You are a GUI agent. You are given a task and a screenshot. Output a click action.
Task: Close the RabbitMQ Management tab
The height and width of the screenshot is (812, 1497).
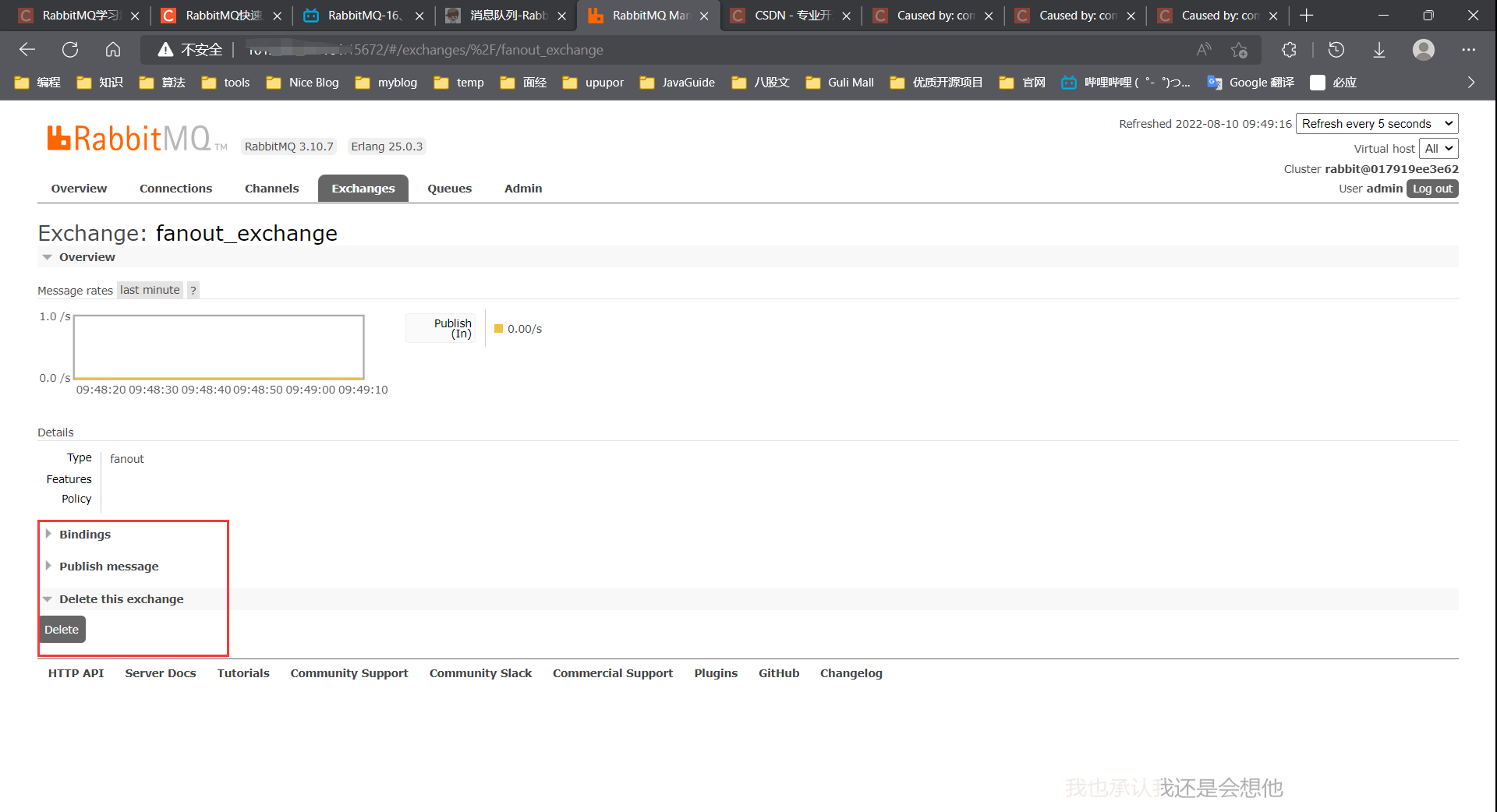coord(704,16)
